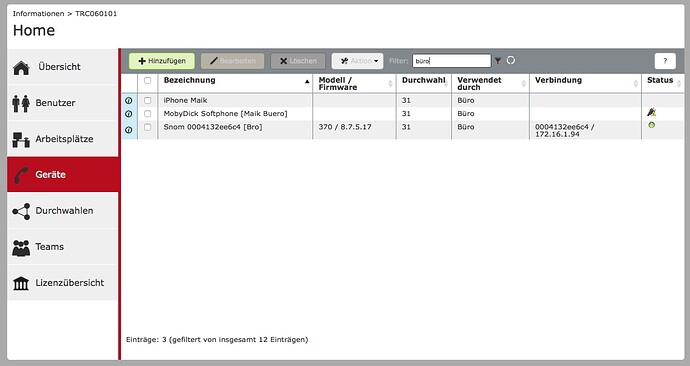Screen dimensions: 690x366
Task: Open info for MobyDick Softphone row
Action: point(128,114)
